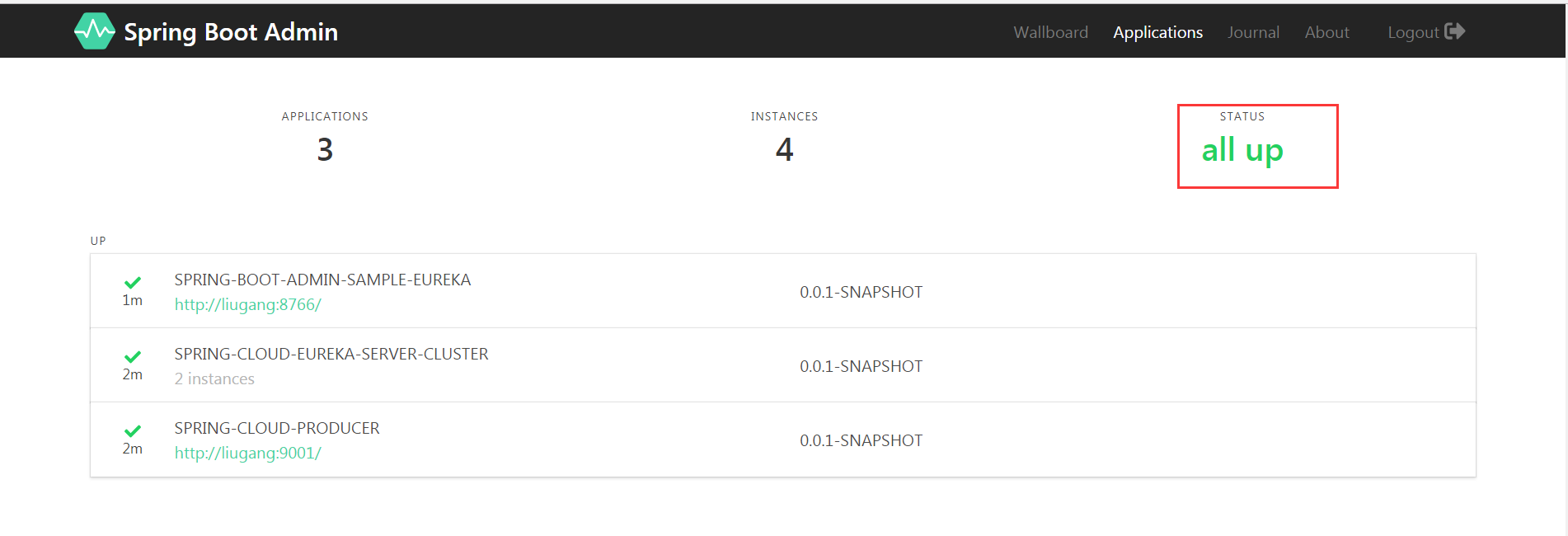Click green checkmark for SPRING-BOOT-ADMIN-SAMPLE-EUREKA

(x=133, y=283)
